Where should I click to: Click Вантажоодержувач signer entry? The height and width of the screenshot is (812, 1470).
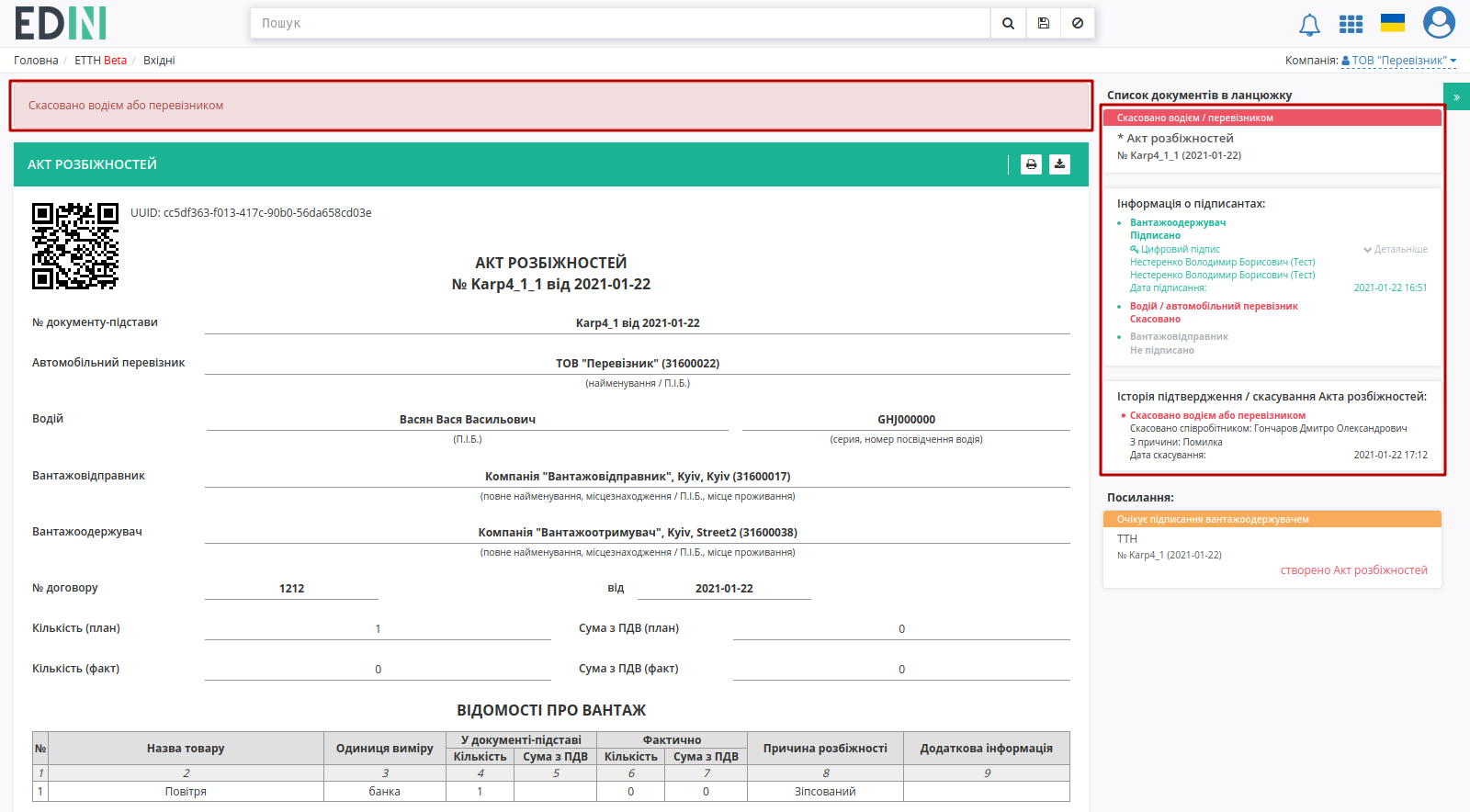(x=1178, y=223)
